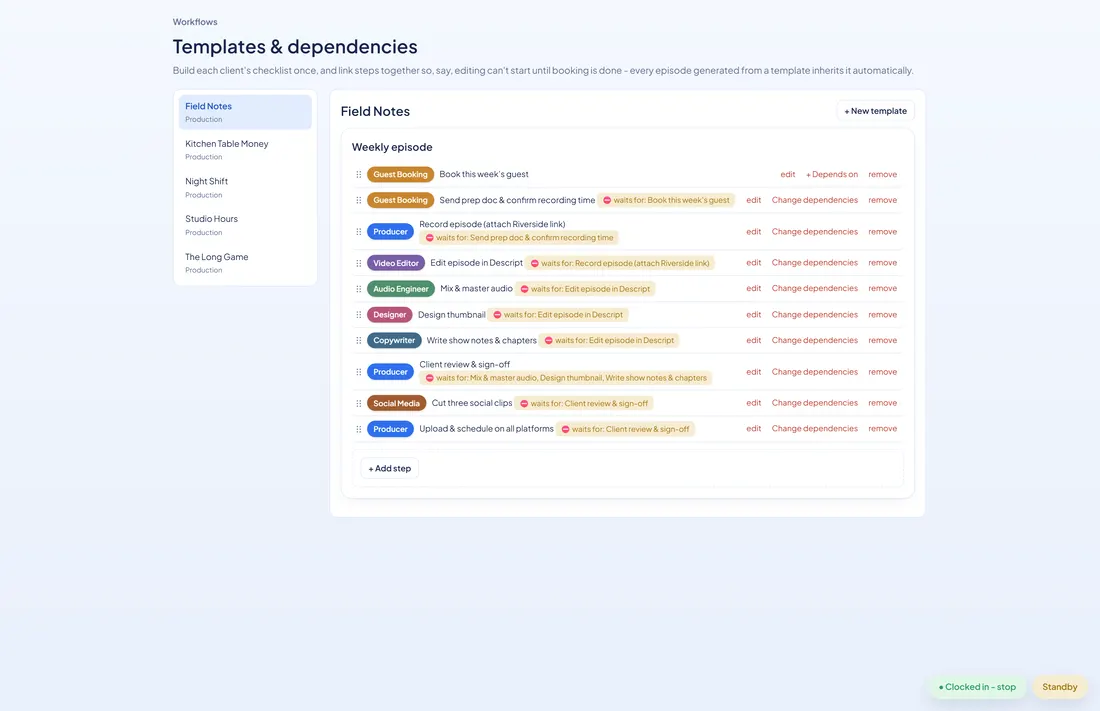Grab drag handle for Design thumbnail step
This screenshot has width=1100, height=711.
point(358,315)
